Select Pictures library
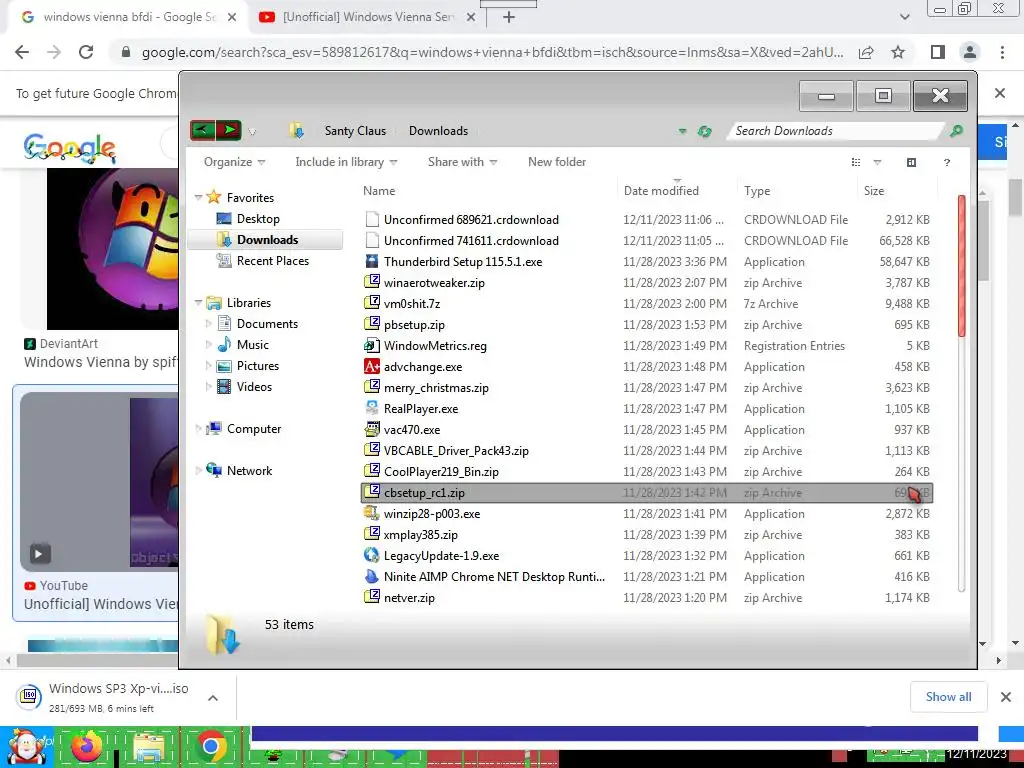 [257, 366]
